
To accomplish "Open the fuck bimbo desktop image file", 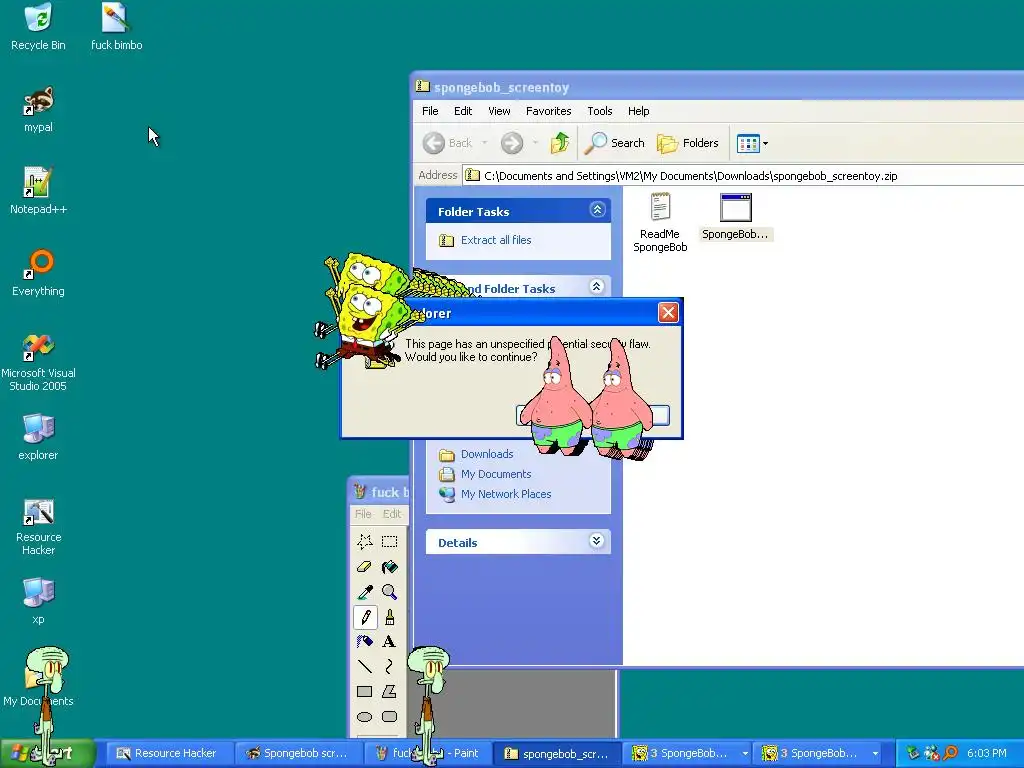I will coord(116,27).
